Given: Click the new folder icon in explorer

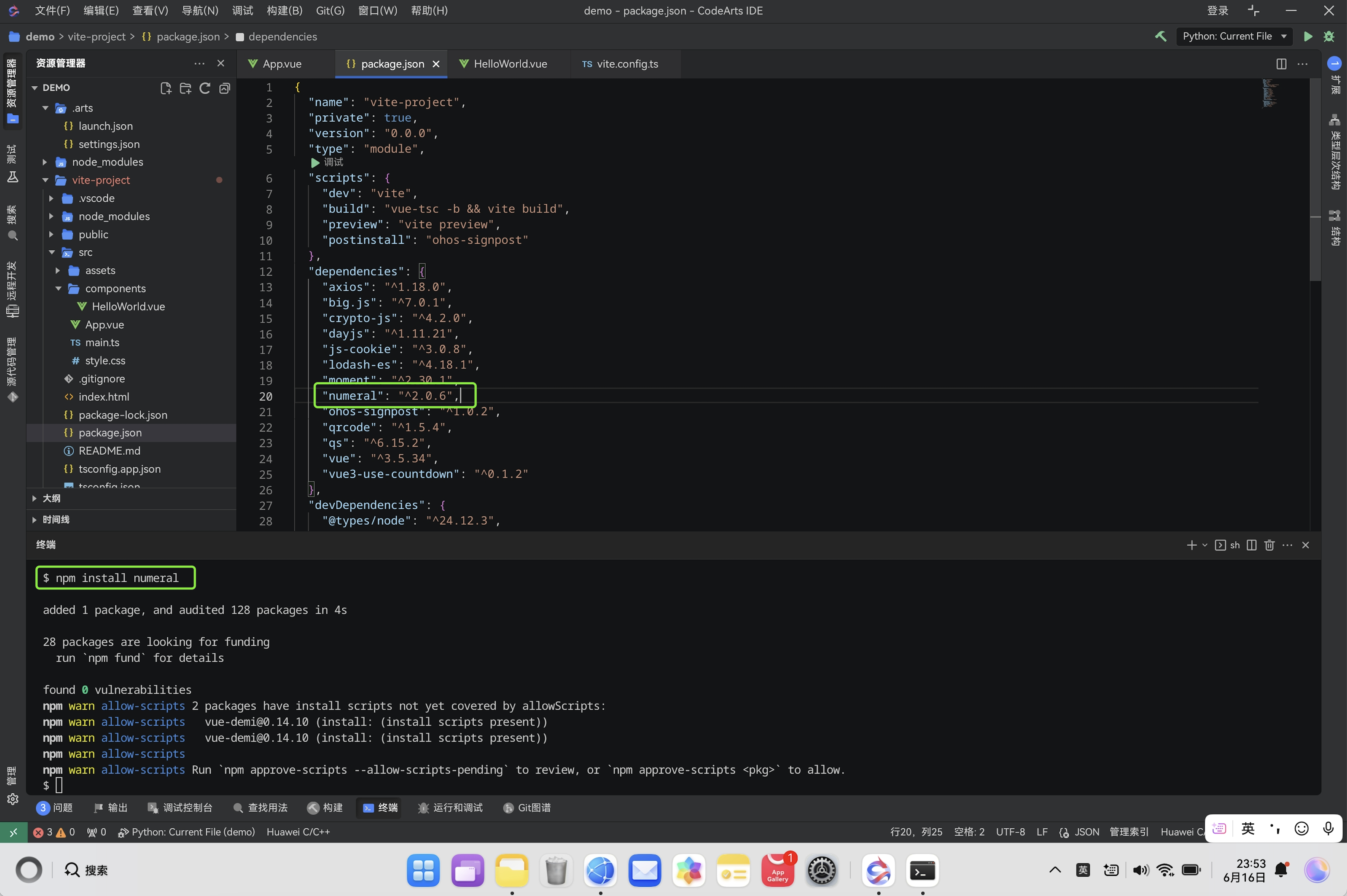Looking at the screenshot, I should point(185,88).
